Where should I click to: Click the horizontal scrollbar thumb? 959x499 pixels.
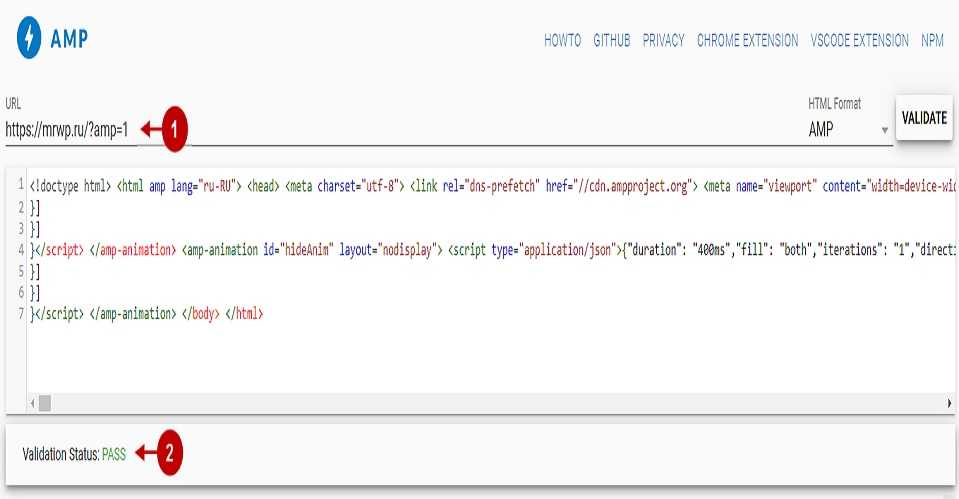pos(45,403)
